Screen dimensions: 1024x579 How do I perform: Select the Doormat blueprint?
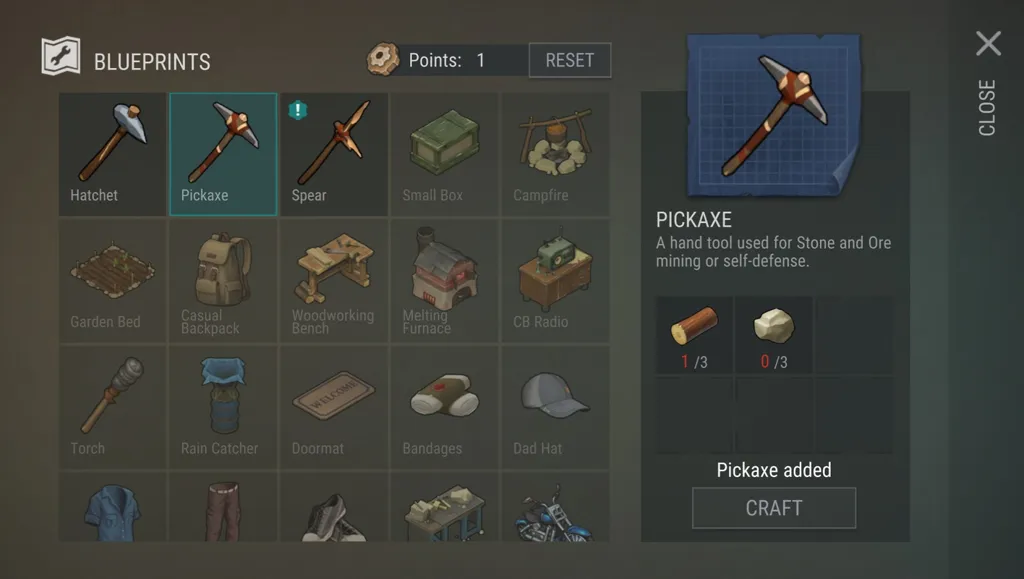pyautogui.click(x=334, y=407)
